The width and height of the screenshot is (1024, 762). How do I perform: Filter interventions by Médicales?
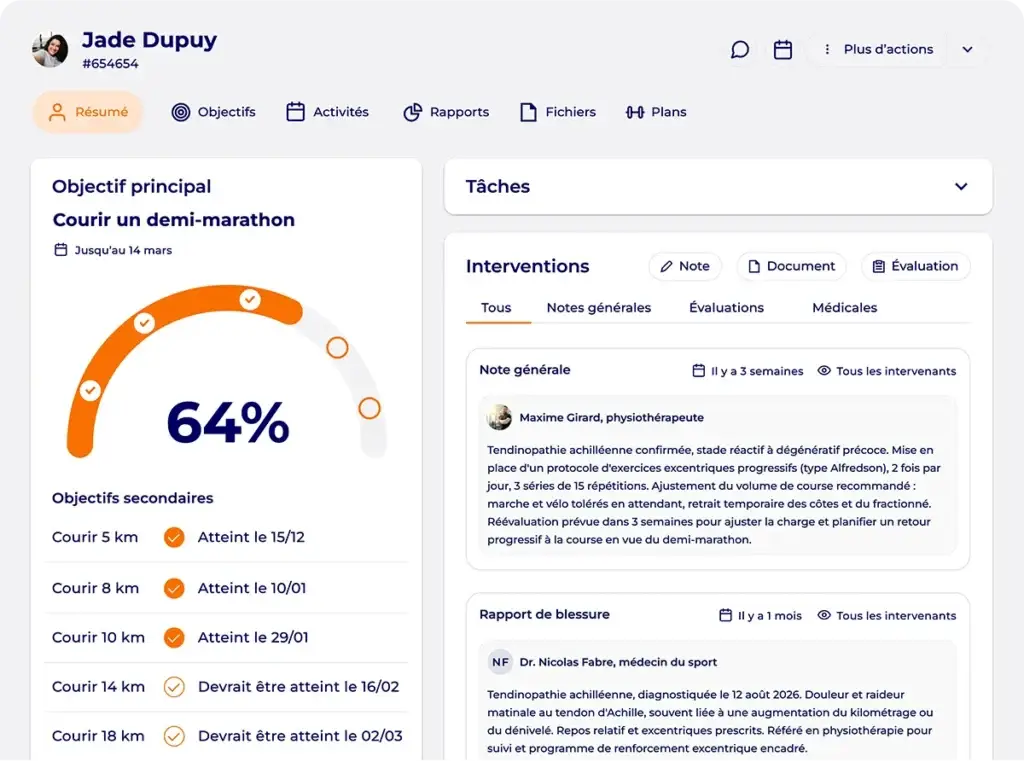[x=844, y=308]
